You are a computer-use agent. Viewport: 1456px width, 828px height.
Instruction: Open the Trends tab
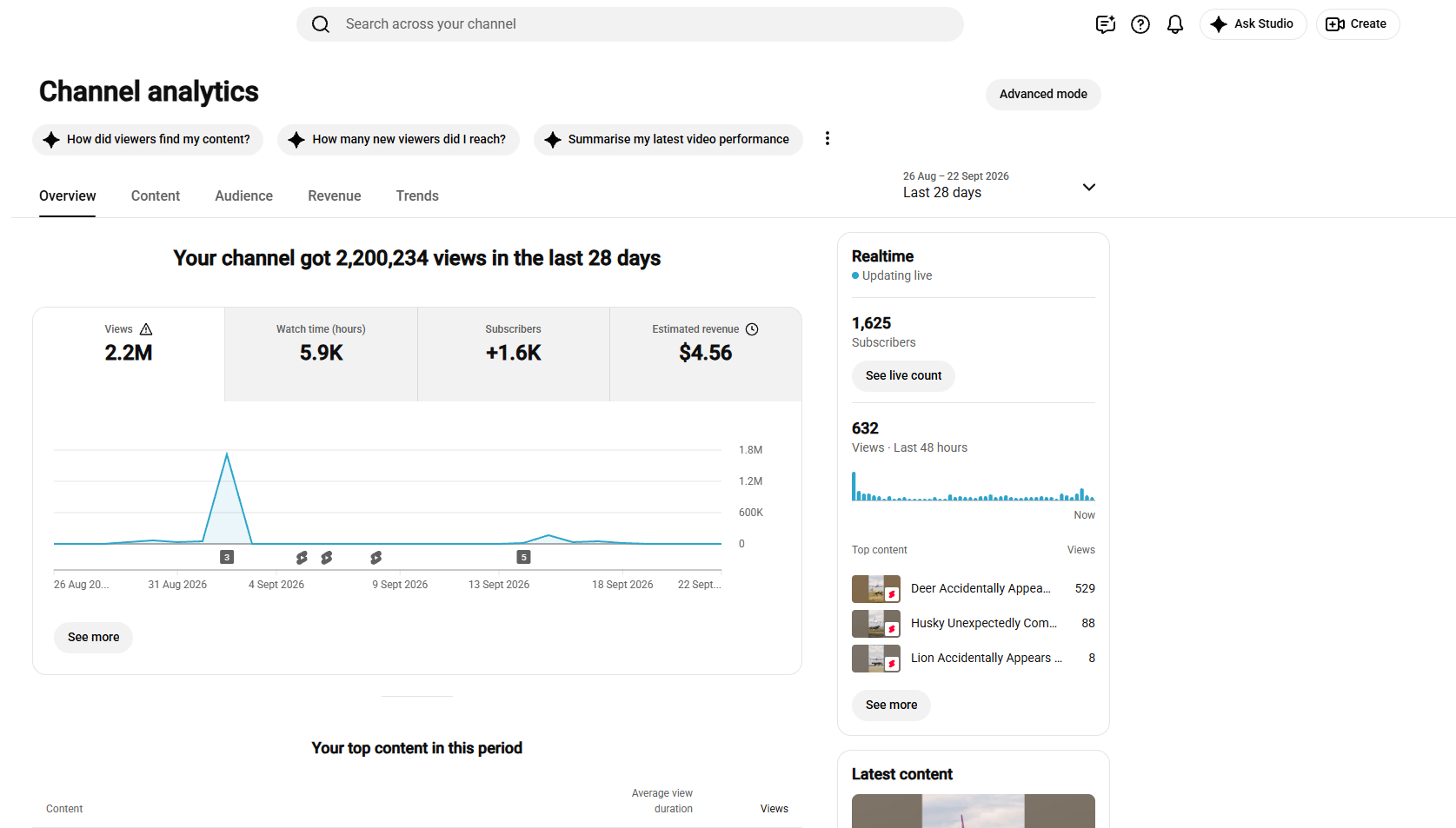(x=417, y=196)
